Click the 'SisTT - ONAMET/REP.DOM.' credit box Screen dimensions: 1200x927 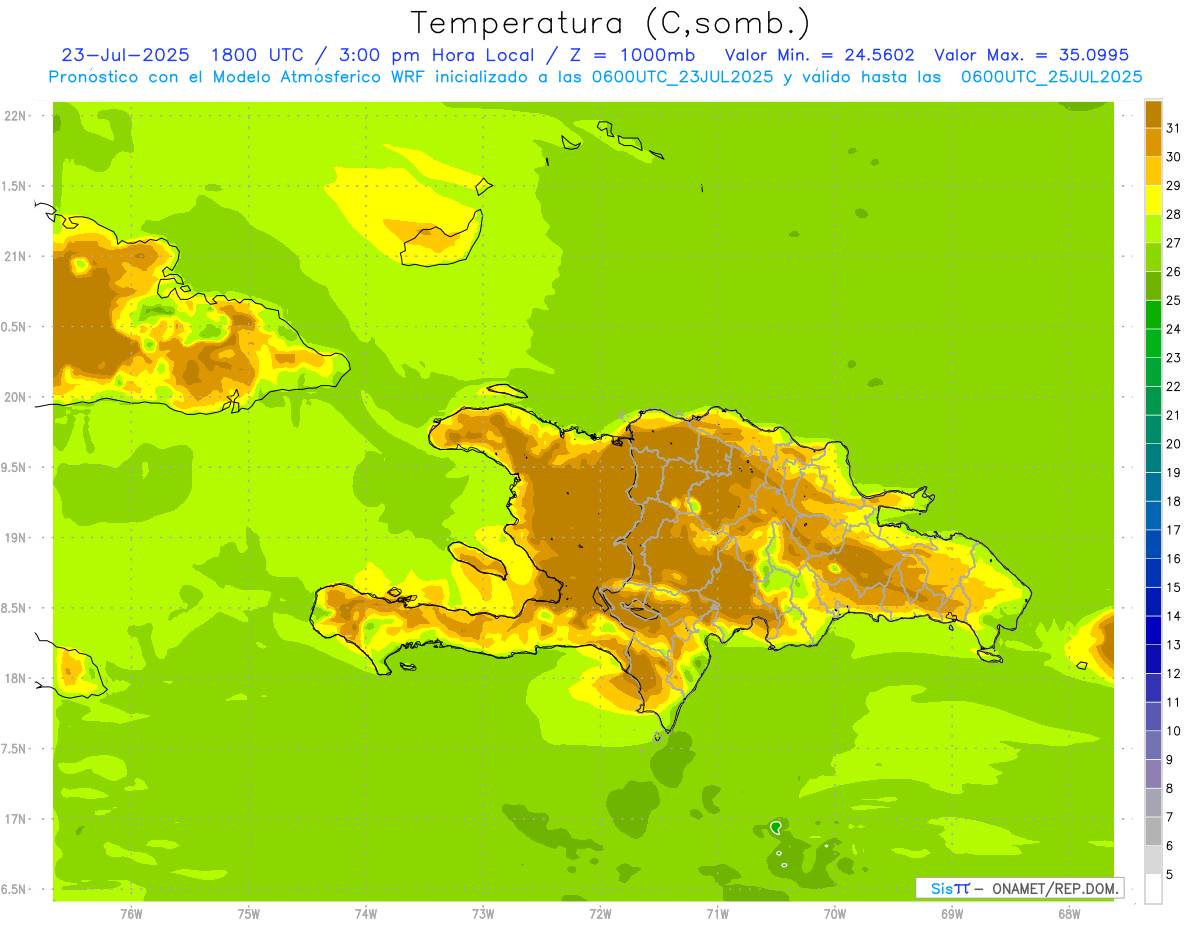click(1019, 888)
